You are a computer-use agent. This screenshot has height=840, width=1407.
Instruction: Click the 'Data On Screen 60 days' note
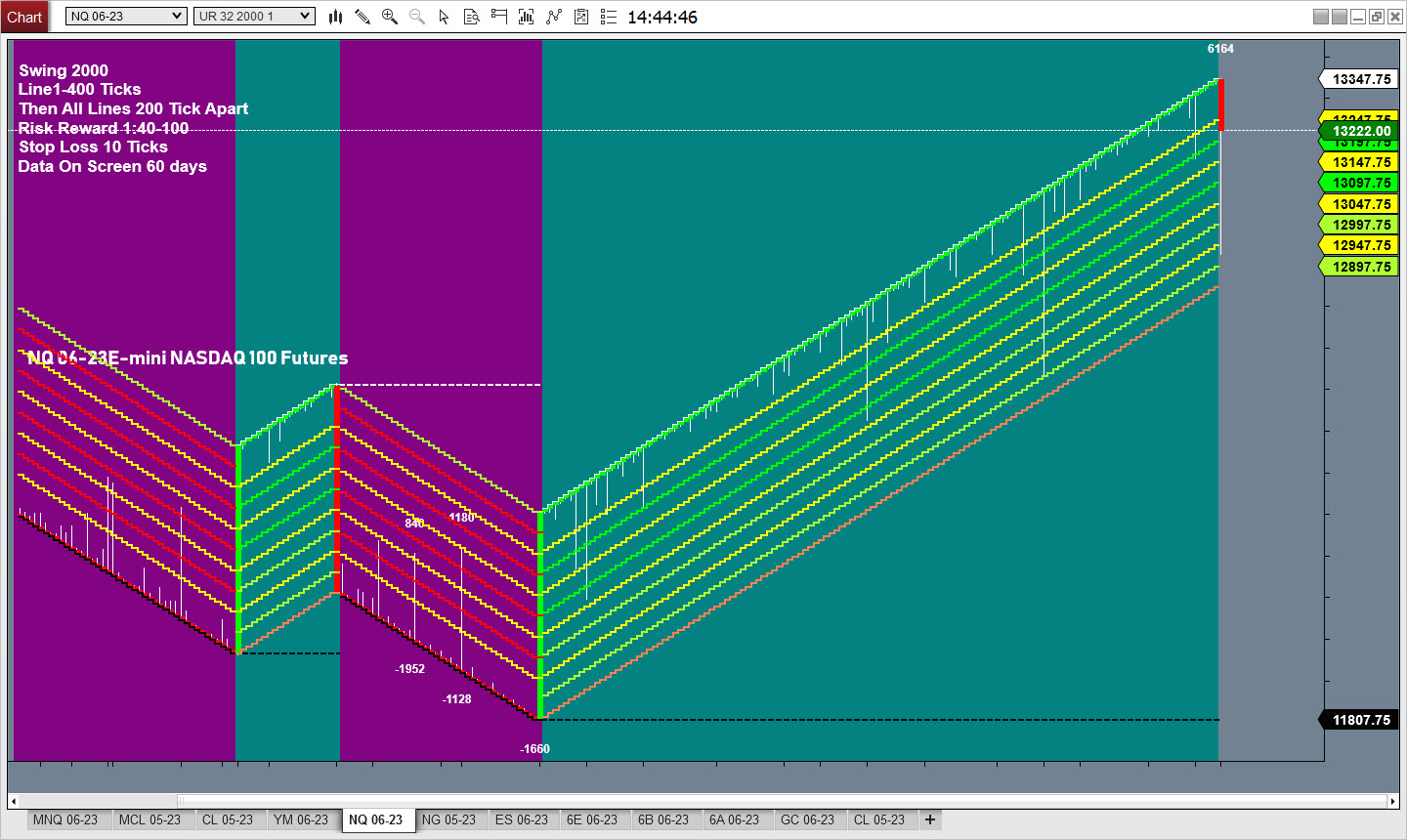112,166
